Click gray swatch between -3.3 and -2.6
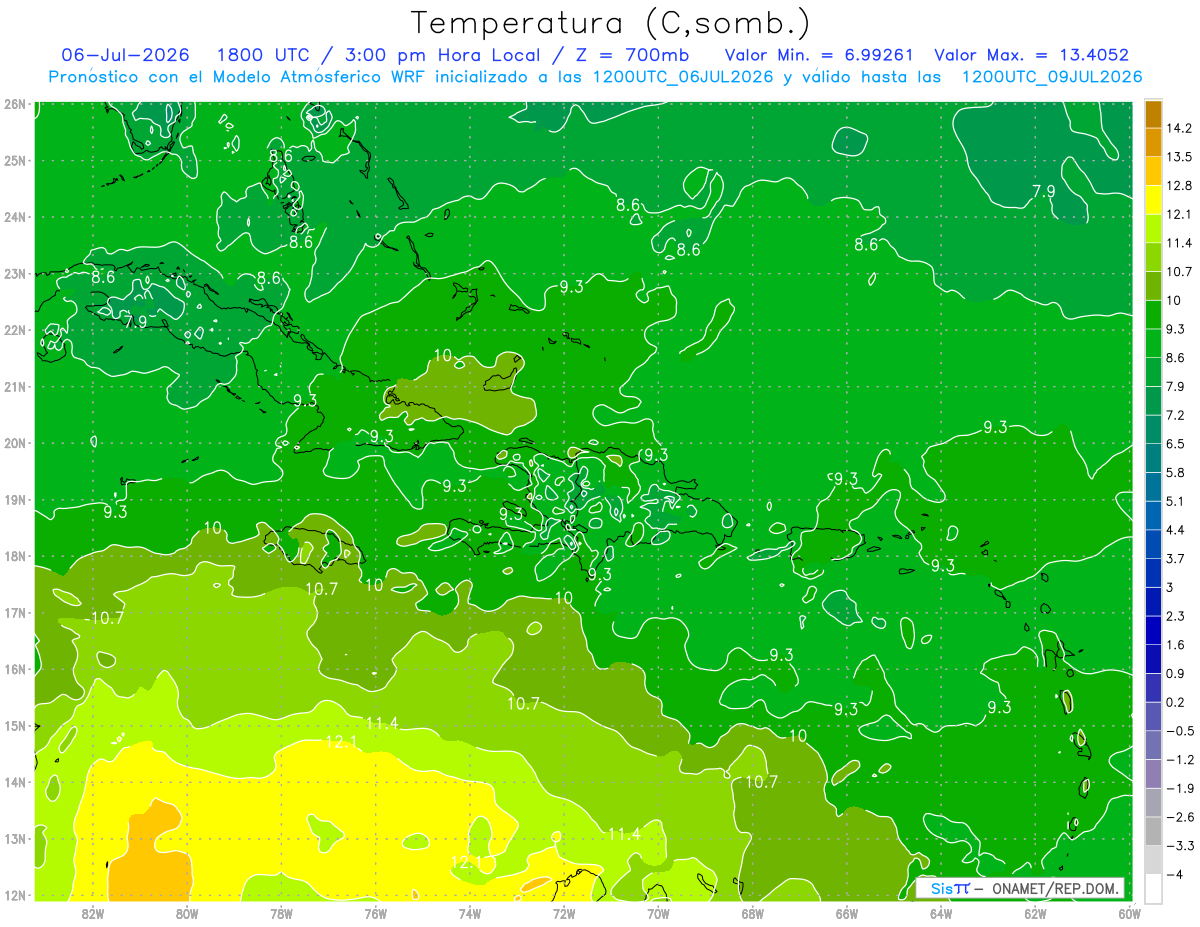1200x927 pixels. (x=1154, y=831)
